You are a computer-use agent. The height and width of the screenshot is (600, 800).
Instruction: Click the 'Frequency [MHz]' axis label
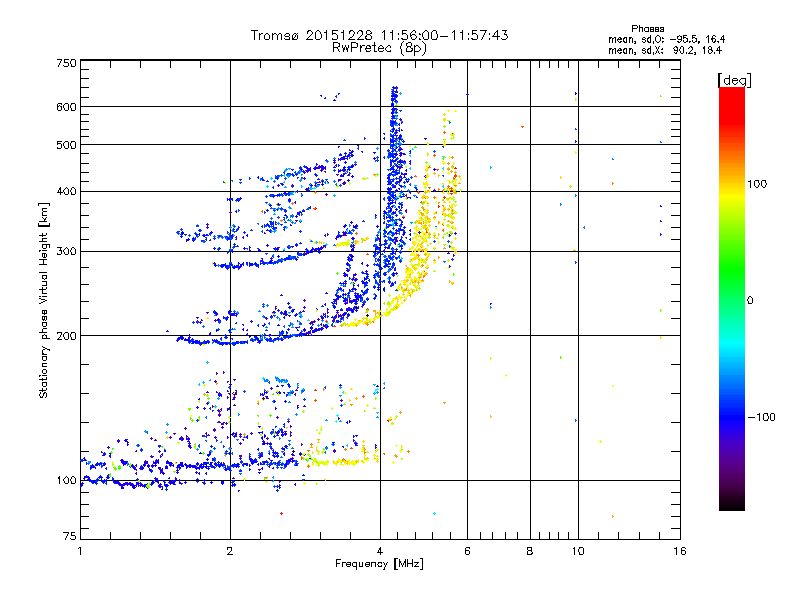(380, 564)
